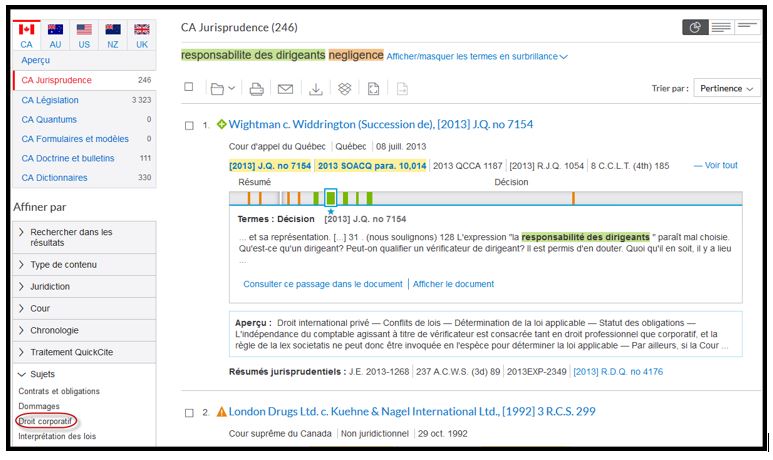
Task: Filter by Dommages subject
Action: (39, 406)
